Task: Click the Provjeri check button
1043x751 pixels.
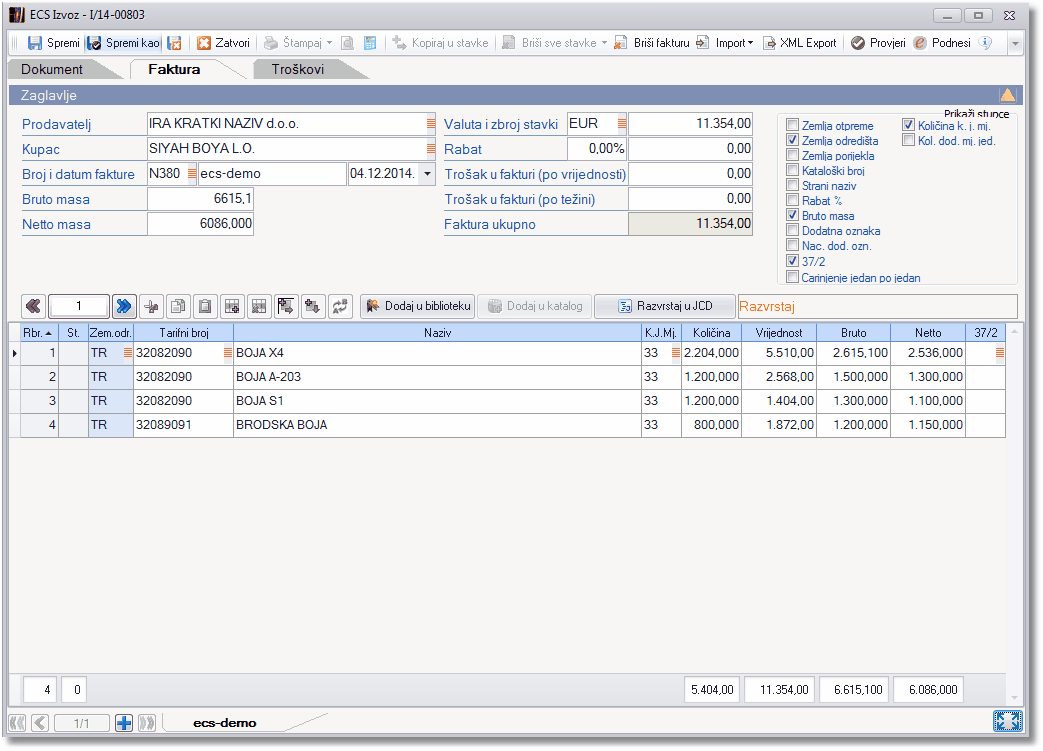Action: tap(879, 43)
